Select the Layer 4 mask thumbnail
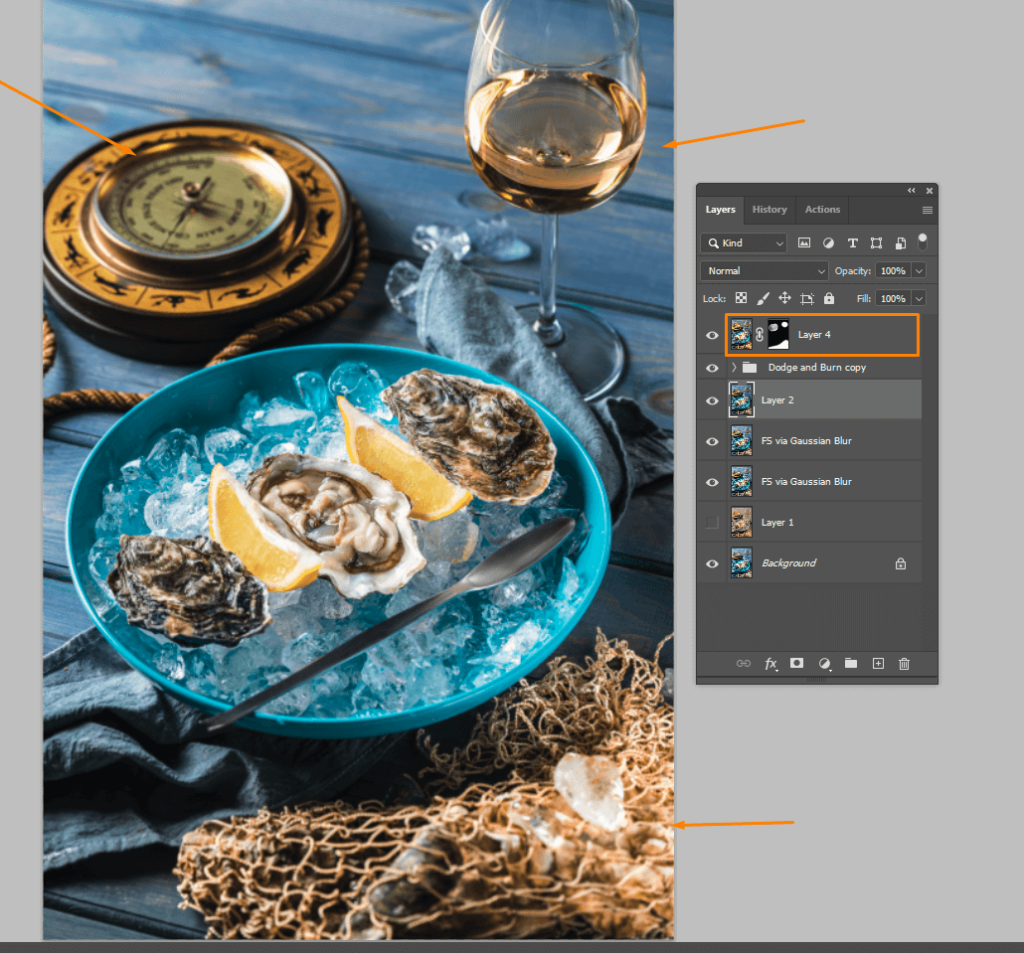 point(777,335)
